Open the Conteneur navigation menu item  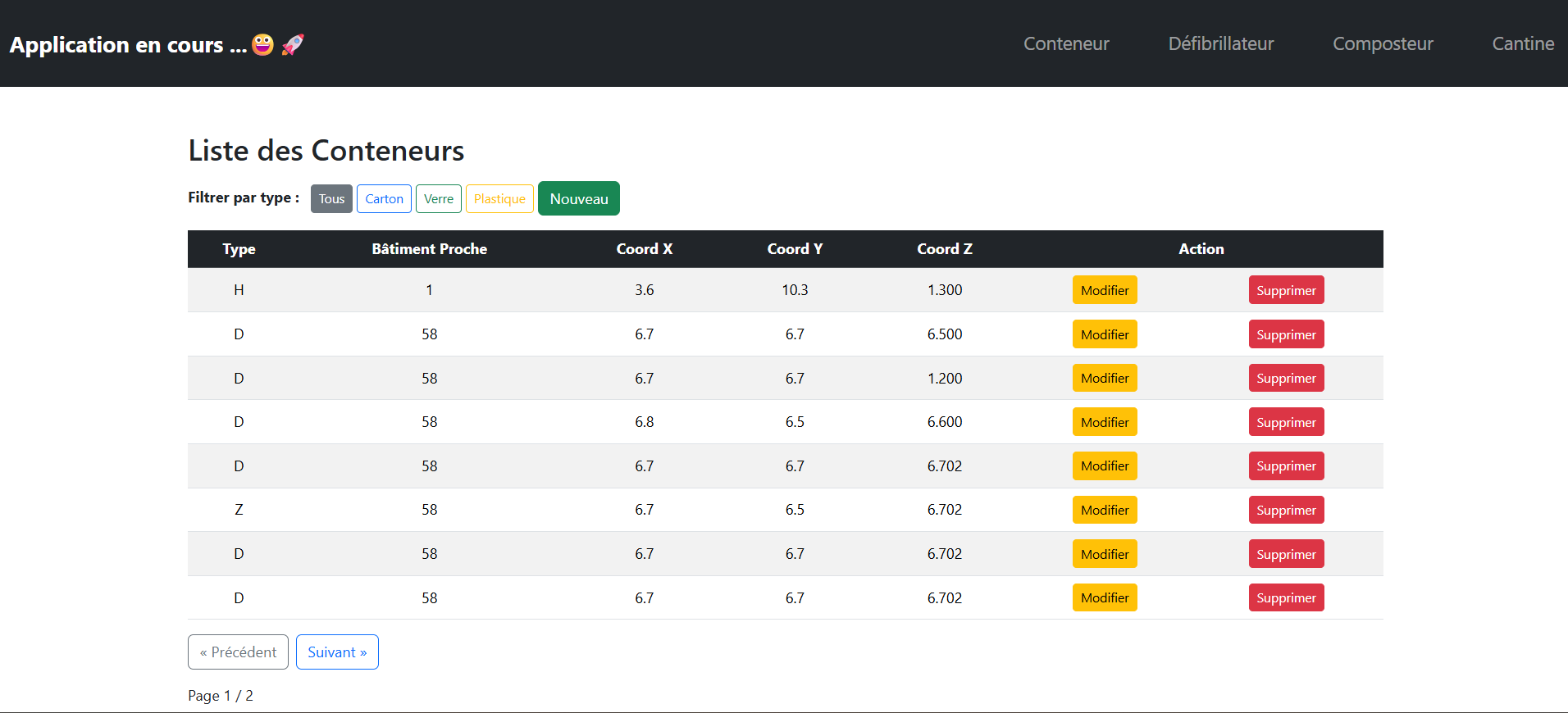(1065, 43)
